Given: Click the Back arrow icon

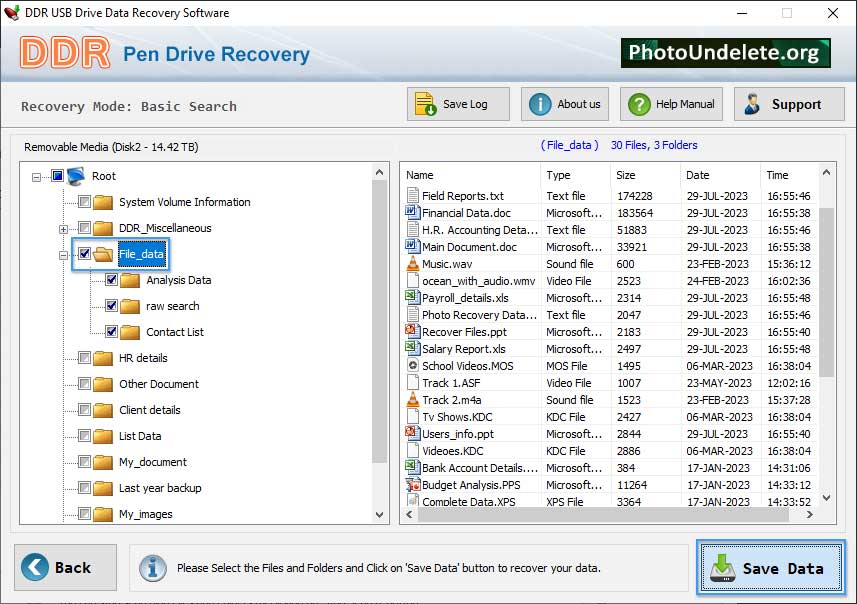Looking at the screenshot, I should coord(35,567).
